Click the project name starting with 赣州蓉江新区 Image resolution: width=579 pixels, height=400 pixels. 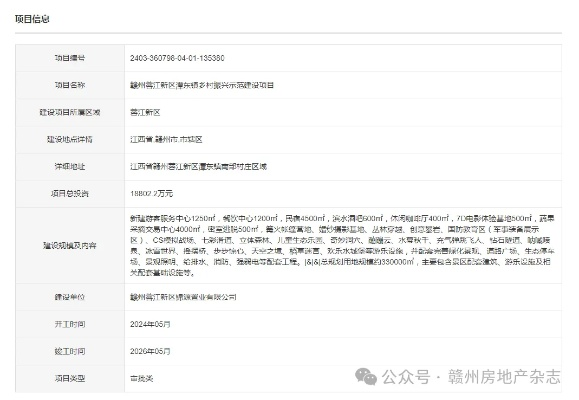coord(202,85)
